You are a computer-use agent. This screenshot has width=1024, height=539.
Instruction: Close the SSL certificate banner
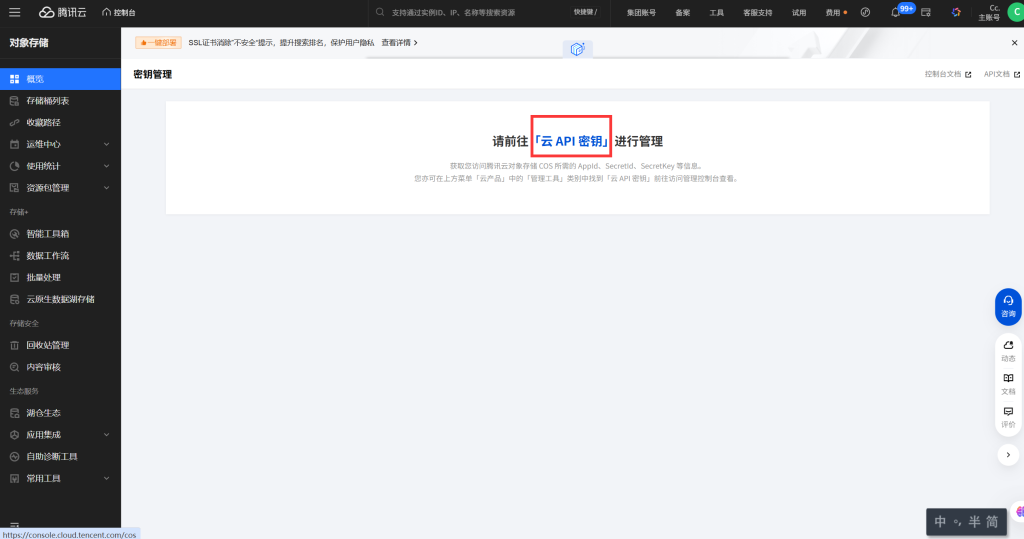click(x=1014, y=42)
